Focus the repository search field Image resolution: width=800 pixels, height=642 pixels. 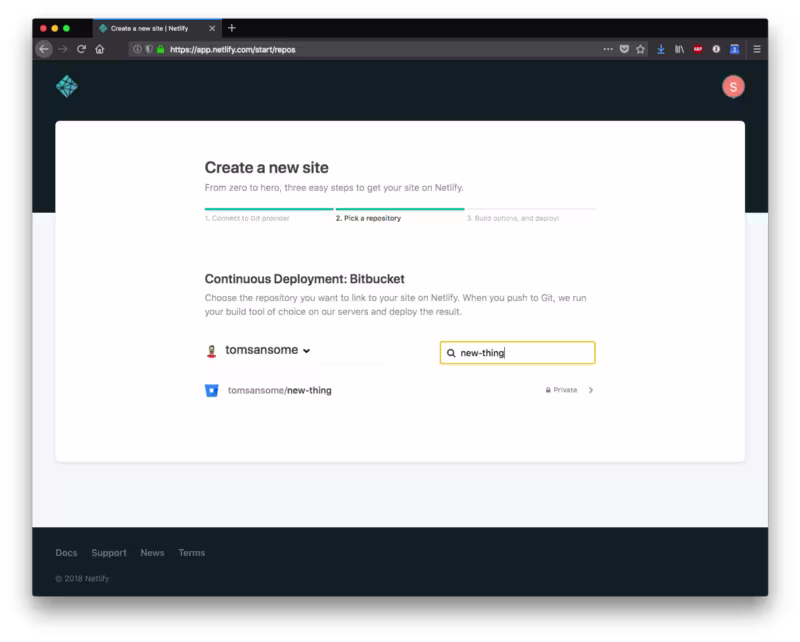point(517,353)
